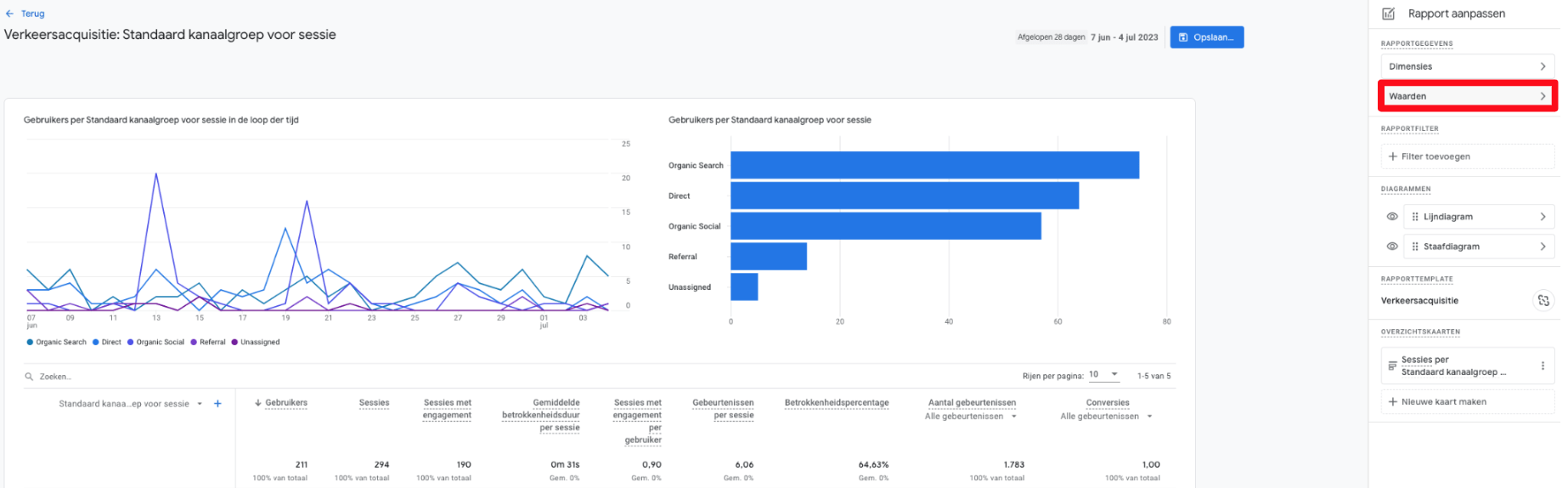Click the unlink icon beside Verkeersacquisitie template
The height and width of the screenshot is (488, 1568).
(1543, 301)
